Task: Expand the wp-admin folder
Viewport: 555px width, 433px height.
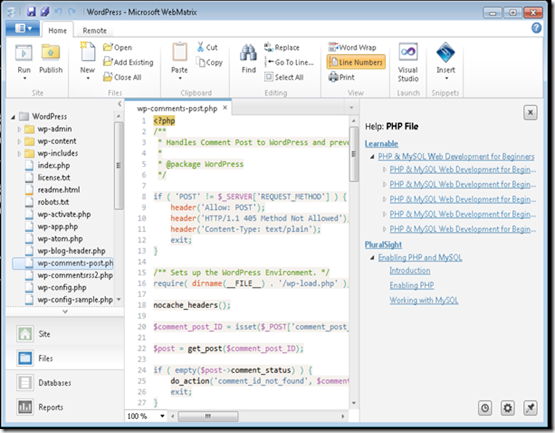Action: (19, 129)
